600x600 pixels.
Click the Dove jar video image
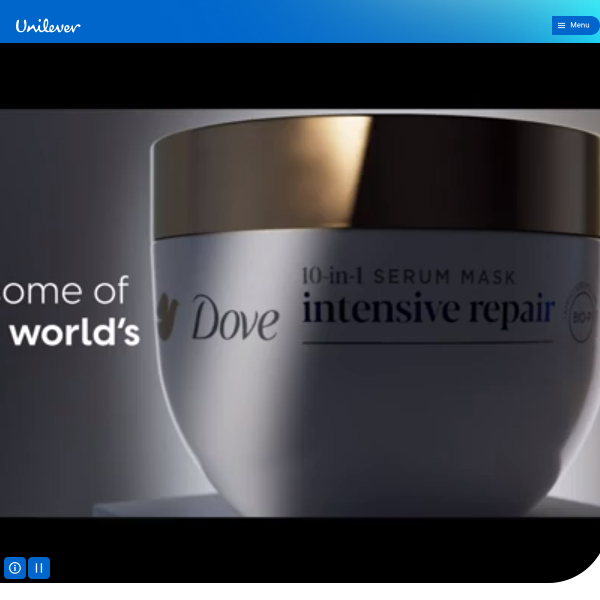(x=300, y=313)
